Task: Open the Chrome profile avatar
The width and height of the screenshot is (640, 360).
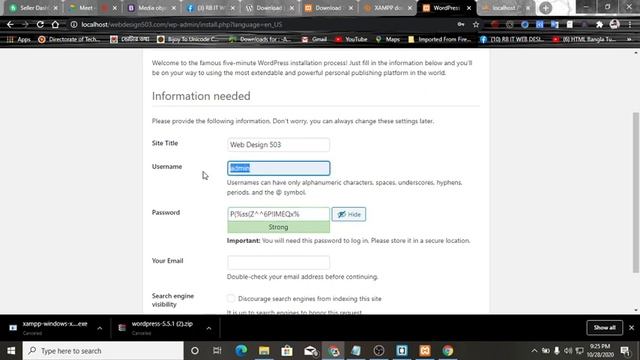Action: click(x=614, y=24)
